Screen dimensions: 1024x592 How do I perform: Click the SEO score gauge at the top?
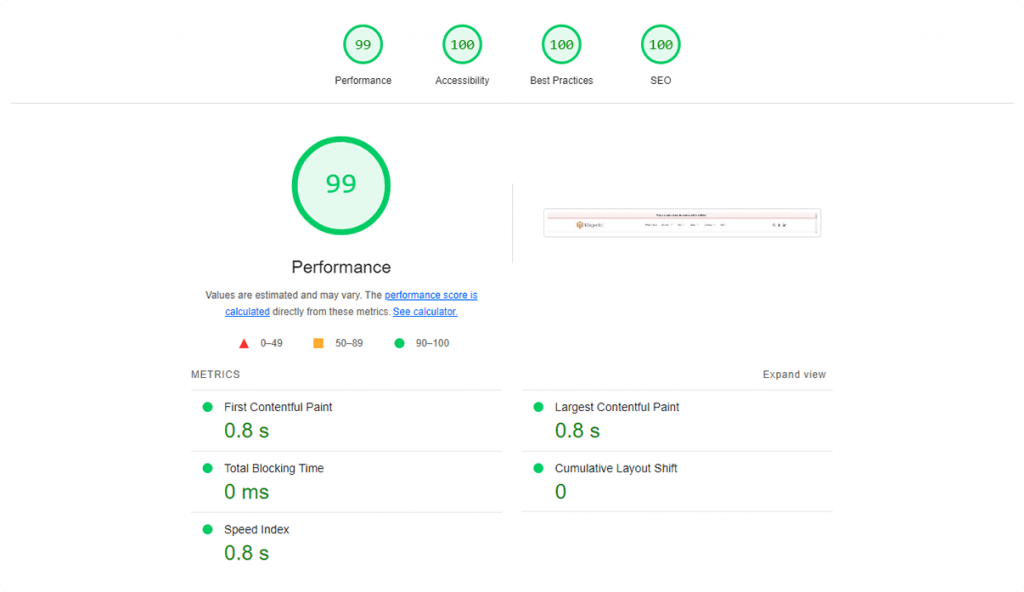(x=660, y=44)
